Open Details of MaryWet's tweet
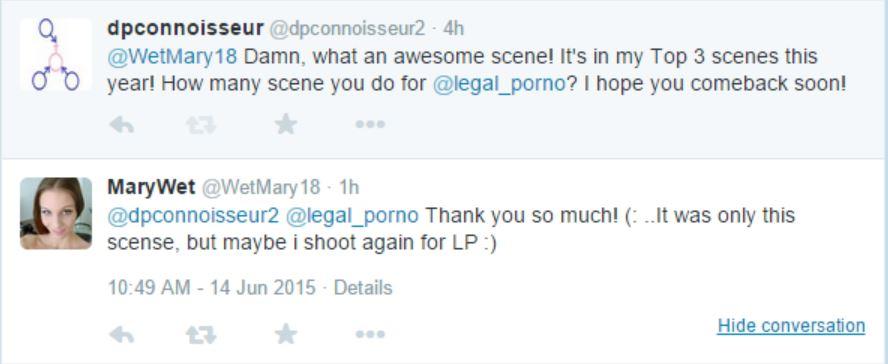This screenshot has width=888, height=364. tap(363, 288)
